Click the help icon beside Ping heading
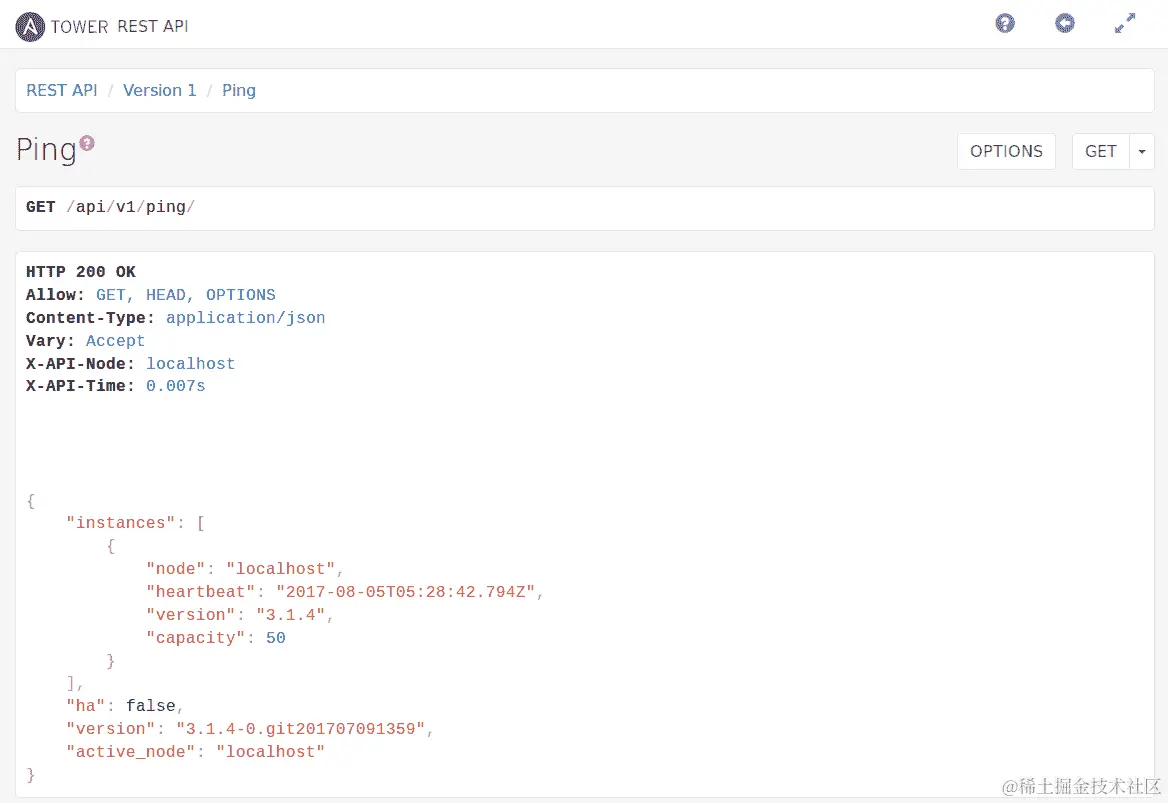 (x=87, y=143)
